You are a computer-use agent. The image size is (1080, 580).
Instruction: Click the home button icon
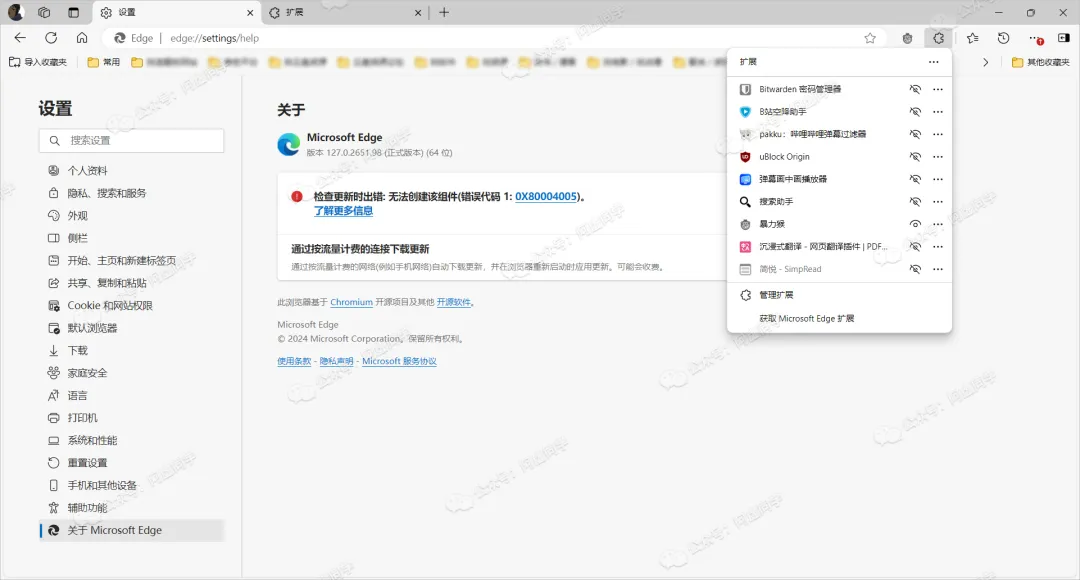(x=82, y=38)
